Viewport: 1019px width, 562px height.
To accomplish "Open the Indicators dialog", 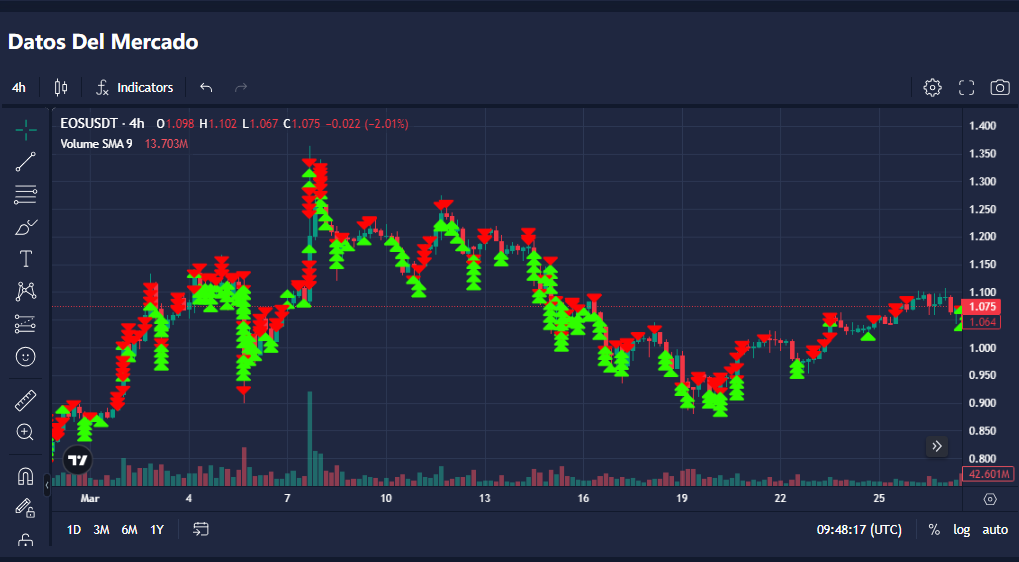I will click(x=135, y=88).
